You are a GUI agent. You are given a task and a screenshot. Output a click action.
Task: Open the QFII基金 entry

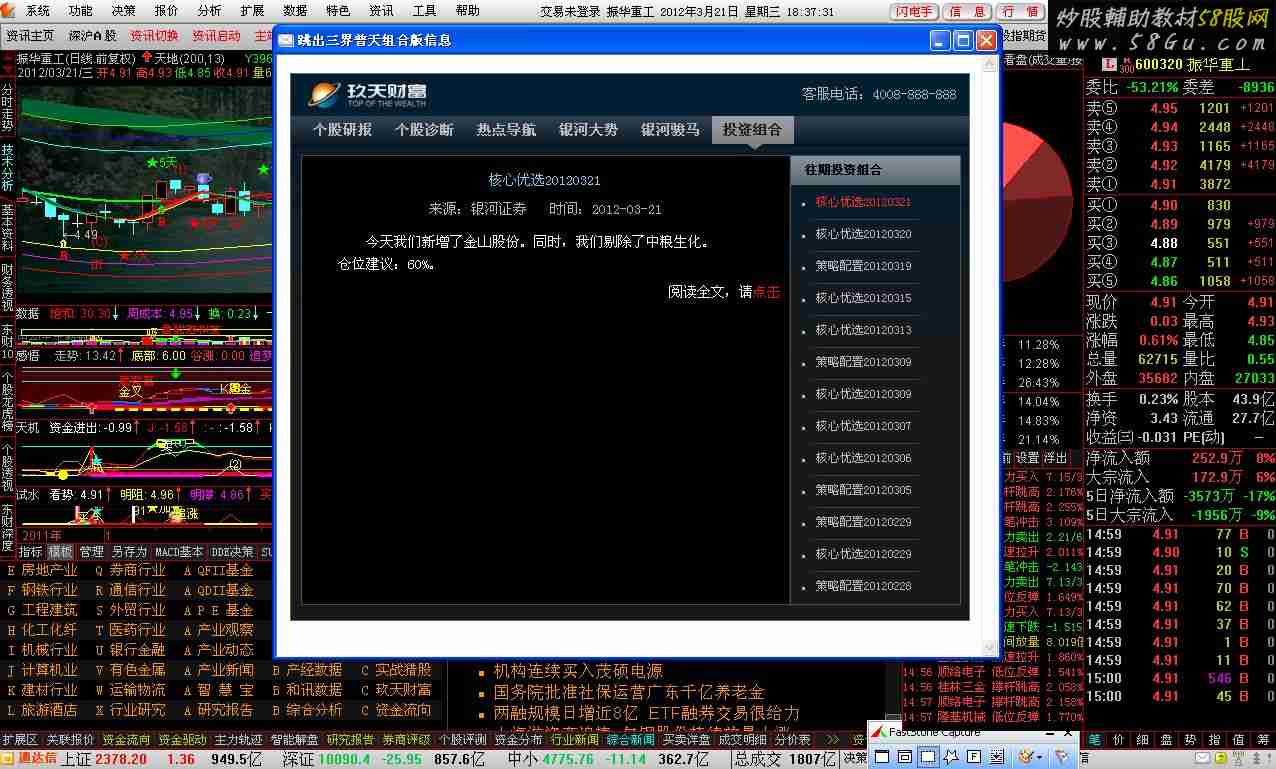[x=225, y=570]
